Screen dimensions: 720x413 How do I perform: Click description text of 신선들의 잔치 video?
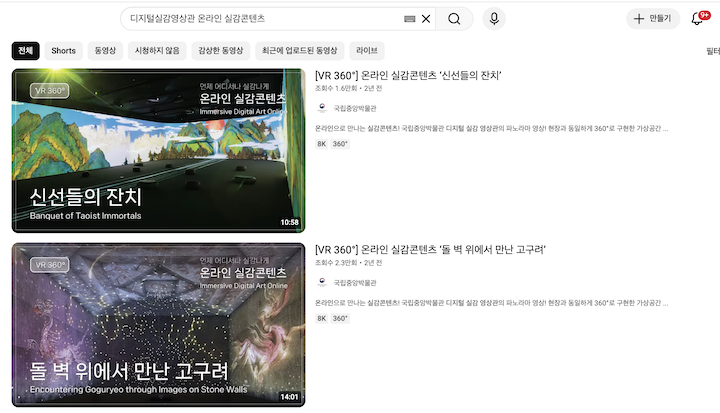491,129
